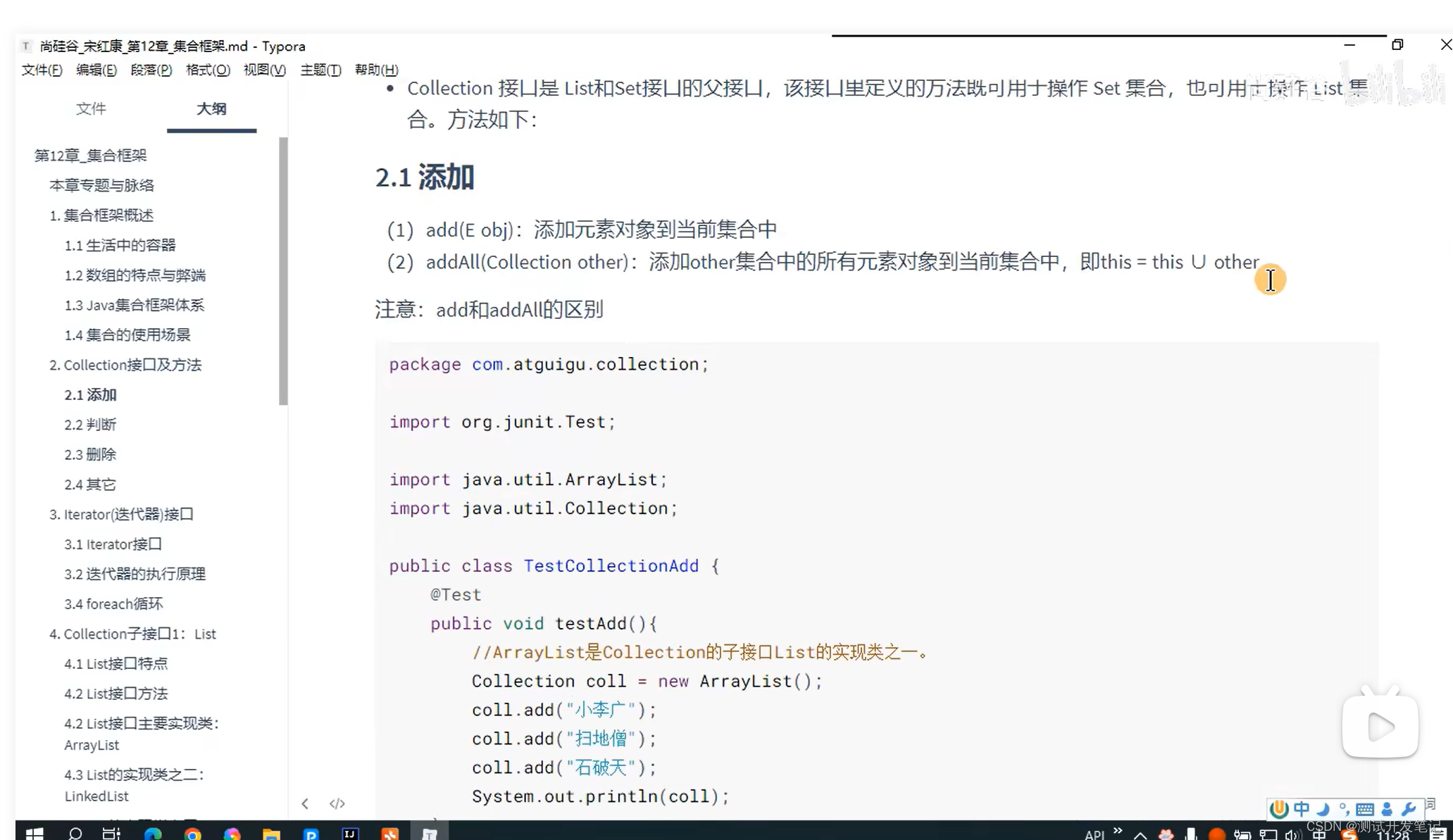Switch sidebar to 文件 tab
The width and height of the screenshot is (1453, 840).
91,108
